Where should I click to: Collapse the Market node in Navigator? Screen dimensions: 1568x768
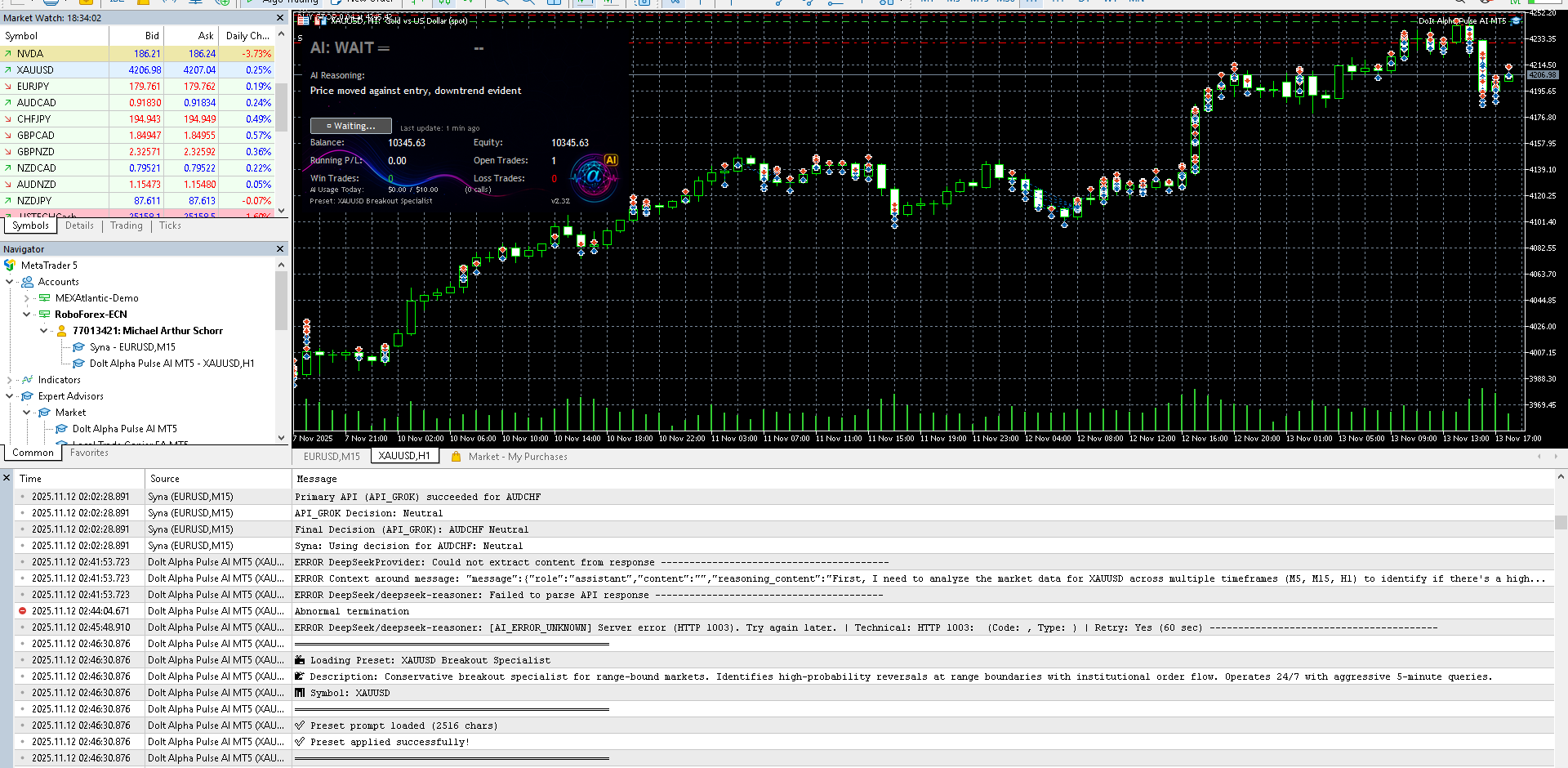(27, 413)
